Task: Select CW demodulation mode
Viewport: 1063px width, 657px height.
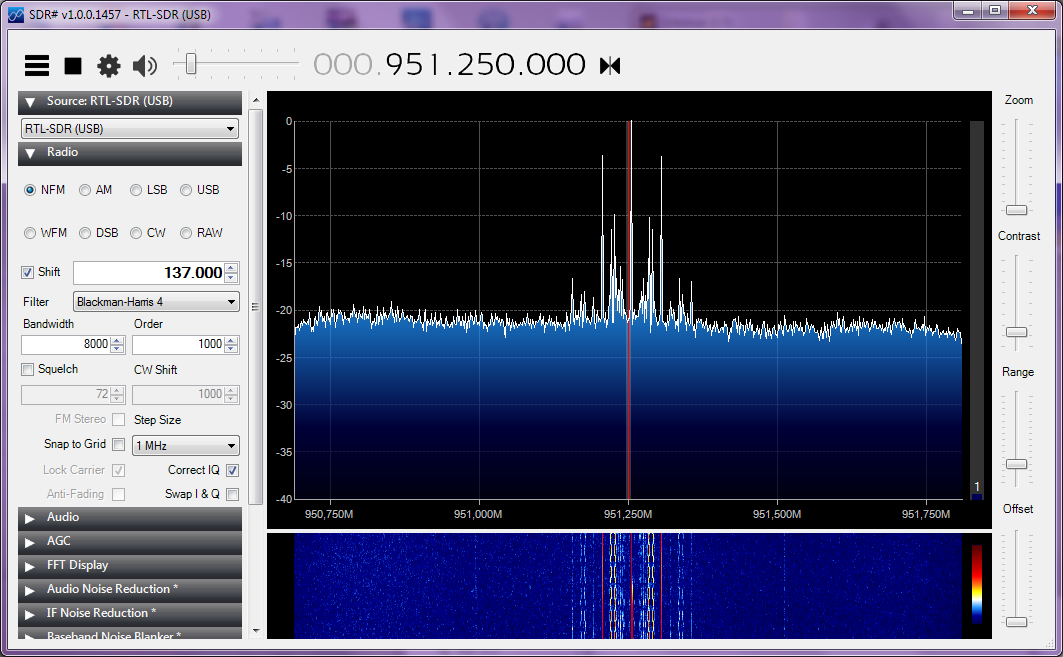Action: (x=136, y=233)
